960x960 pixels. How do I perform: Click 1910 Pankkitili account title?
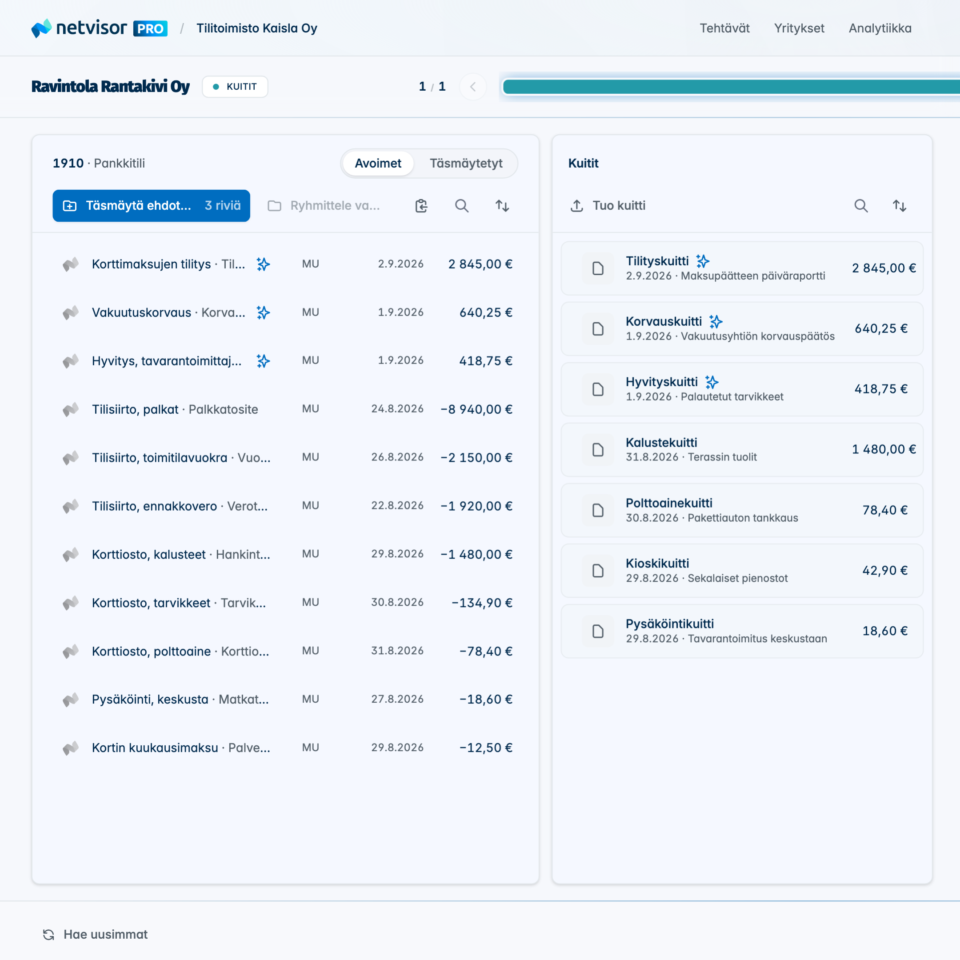pos(99,163)
